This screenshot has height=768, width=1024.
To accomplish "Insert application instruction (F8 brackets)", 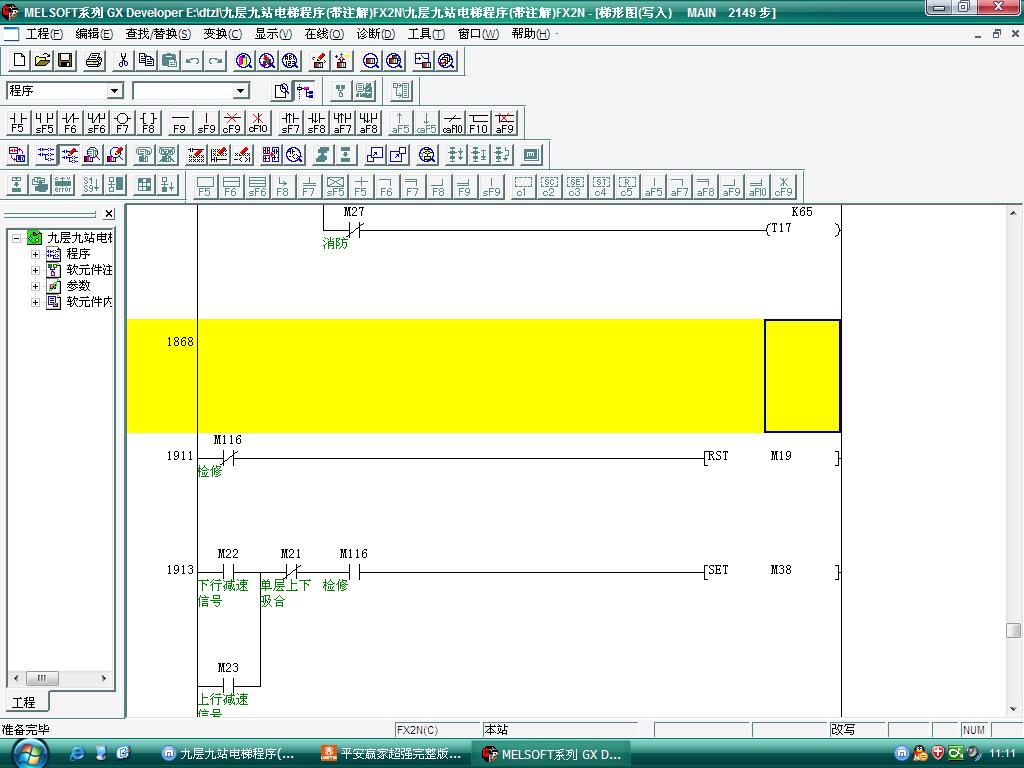I will point(148,123).
